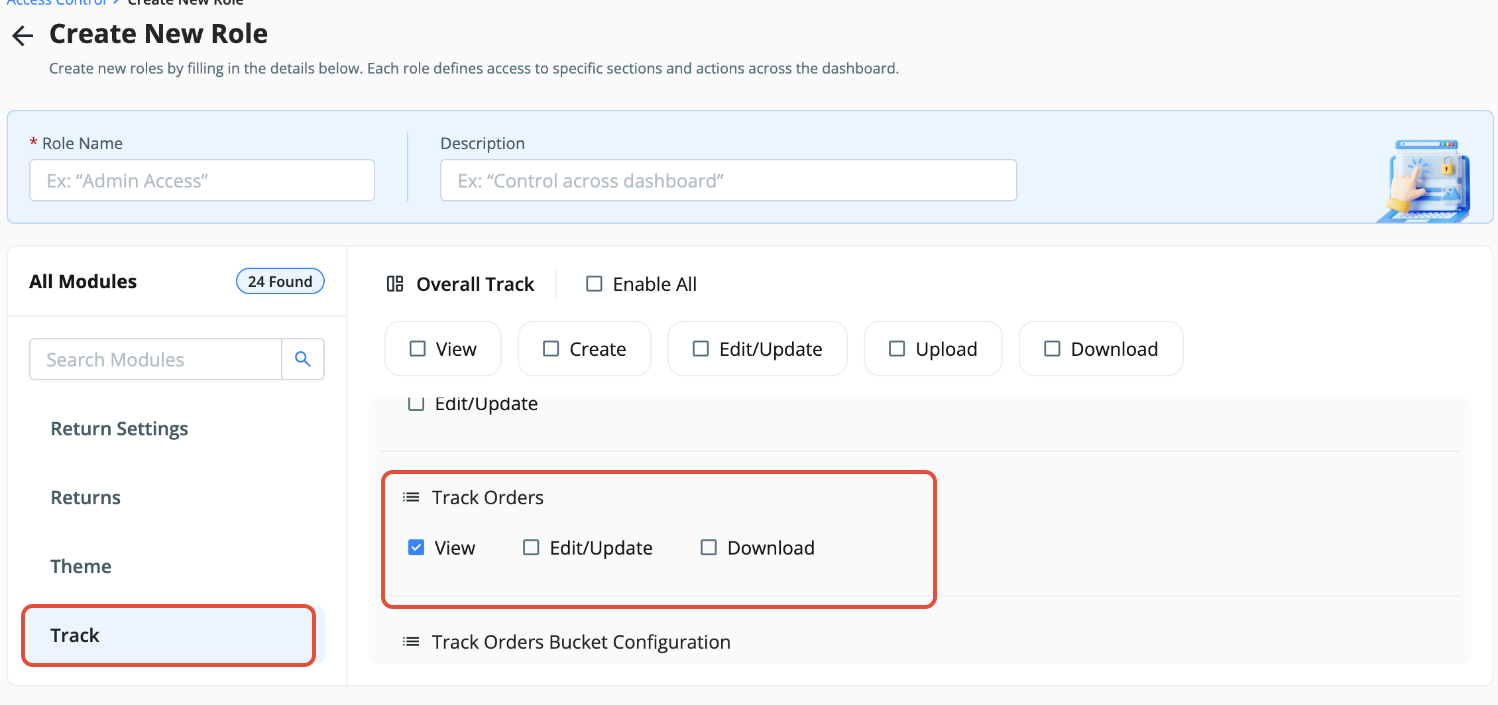Toggle the overall View permission chip
Viewport: 1498px width, 705px height.
[x=443, y=349]
